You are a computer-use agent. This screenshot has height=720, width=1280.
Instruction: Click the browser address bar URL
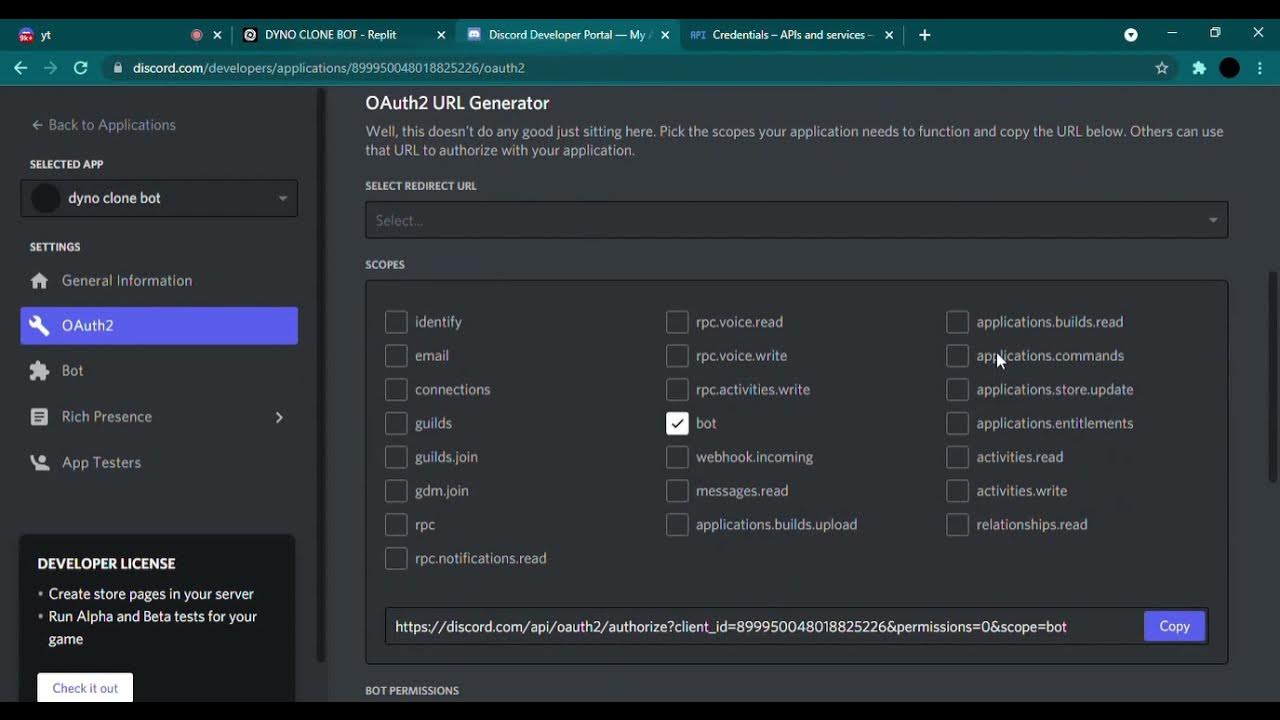[328, 68]
